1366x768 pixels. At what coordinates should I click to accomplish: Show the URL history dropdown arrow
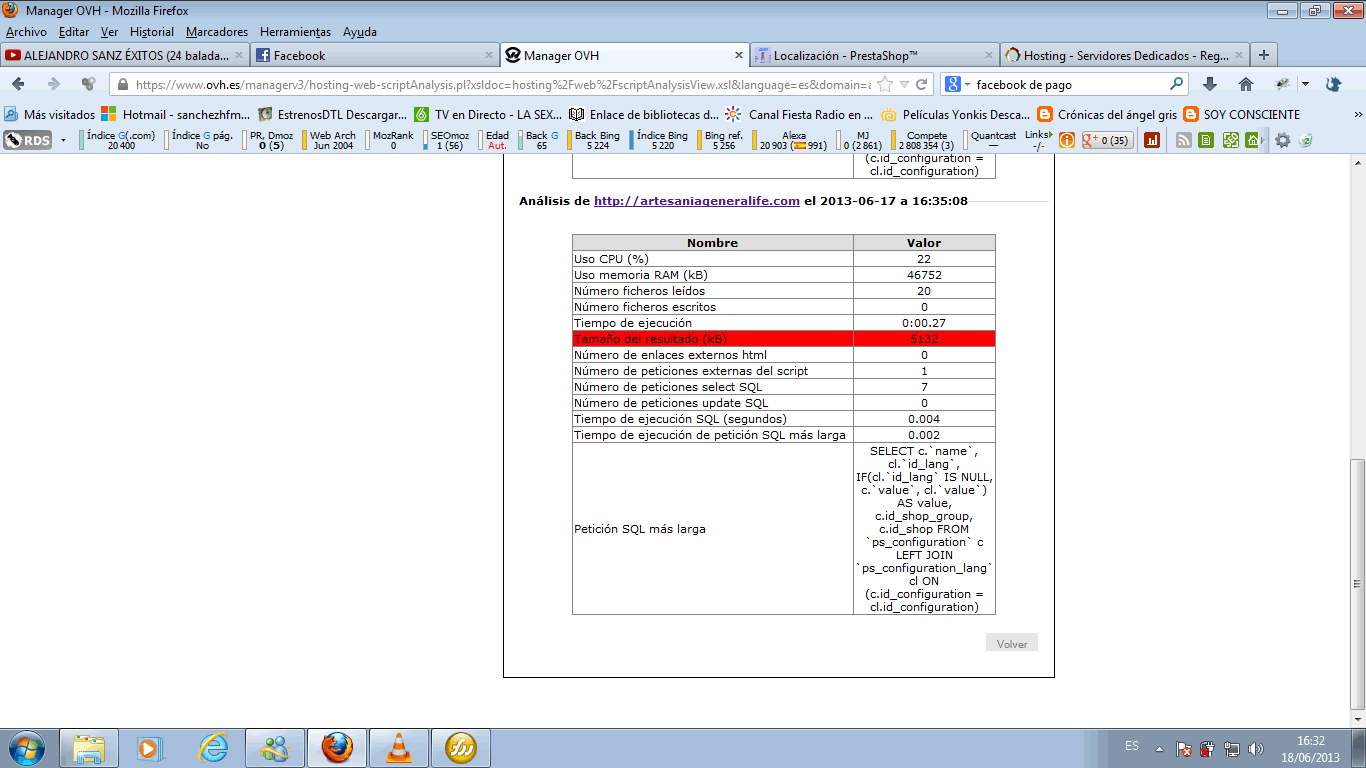tap(905, 84)
